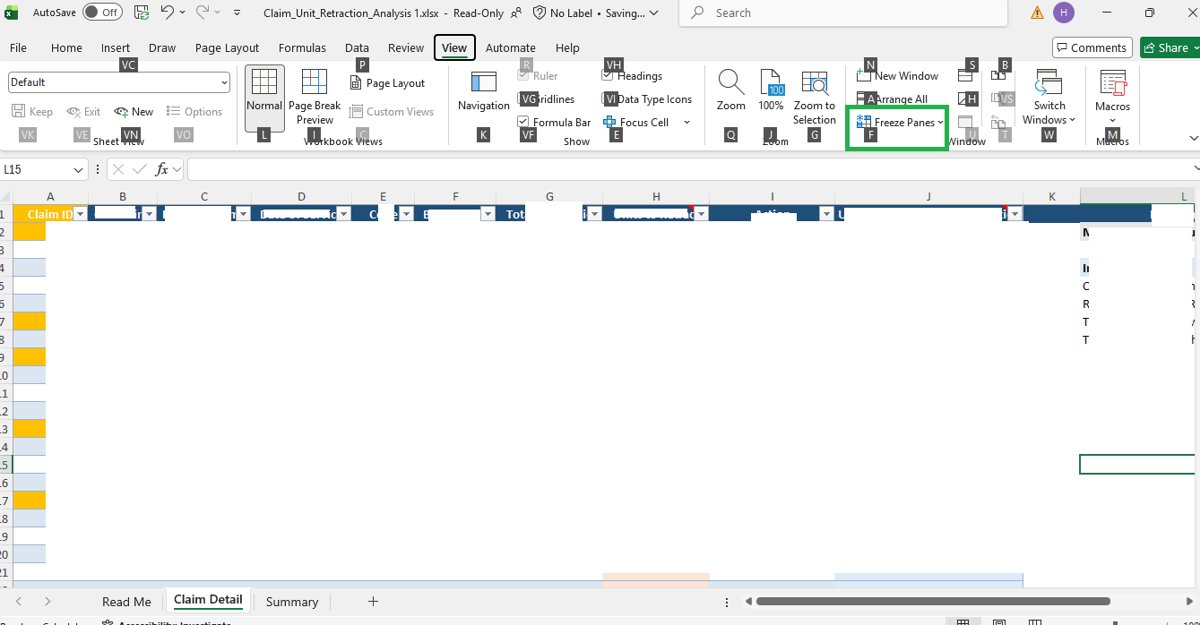Click Arrange All windows
Screen dimensions: 1200x625
click(x=893, y=99)
